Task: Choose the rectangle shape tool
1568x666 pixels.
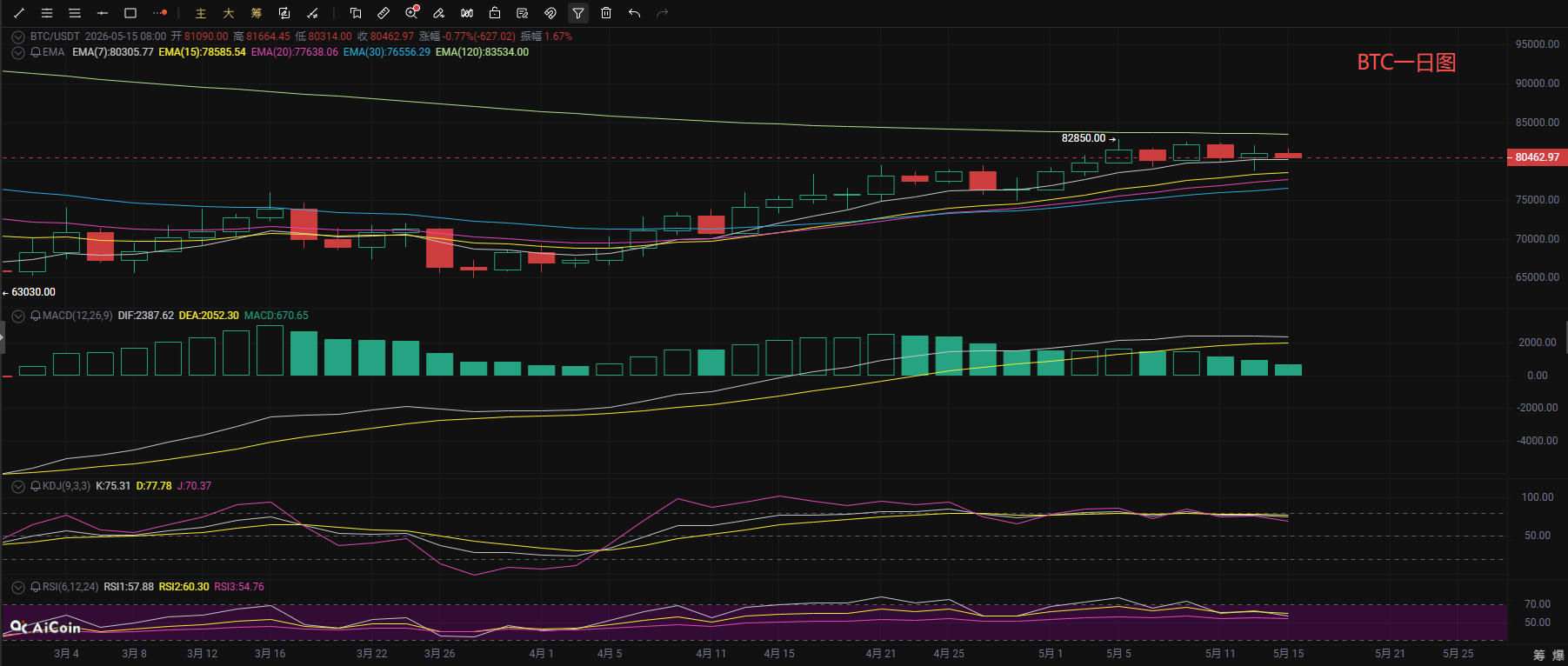Action: coord(130,13)
